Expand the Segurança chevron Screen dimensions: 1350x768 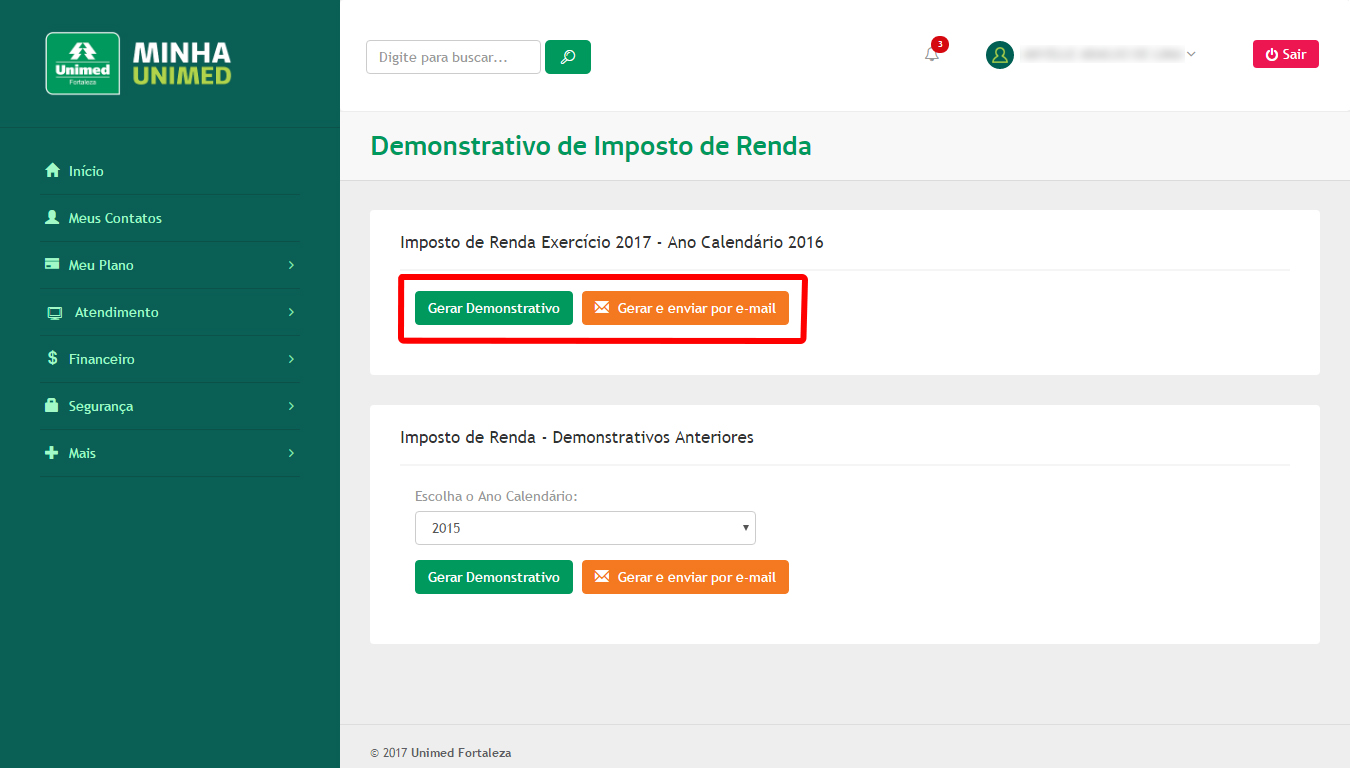[291, 406]
